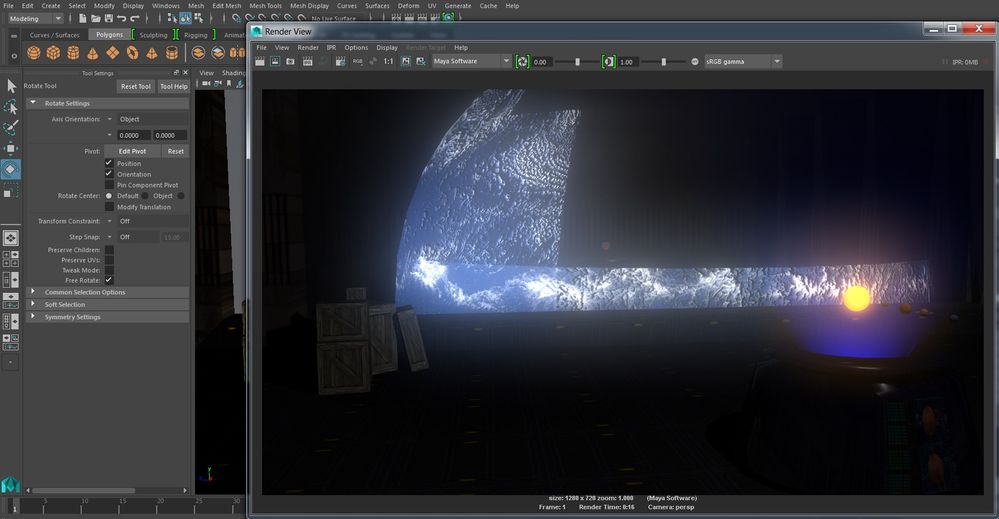This screenshot has height=519, width=999.
Task: Click the four-pane layout icon
Action: [x=11, y=259]
